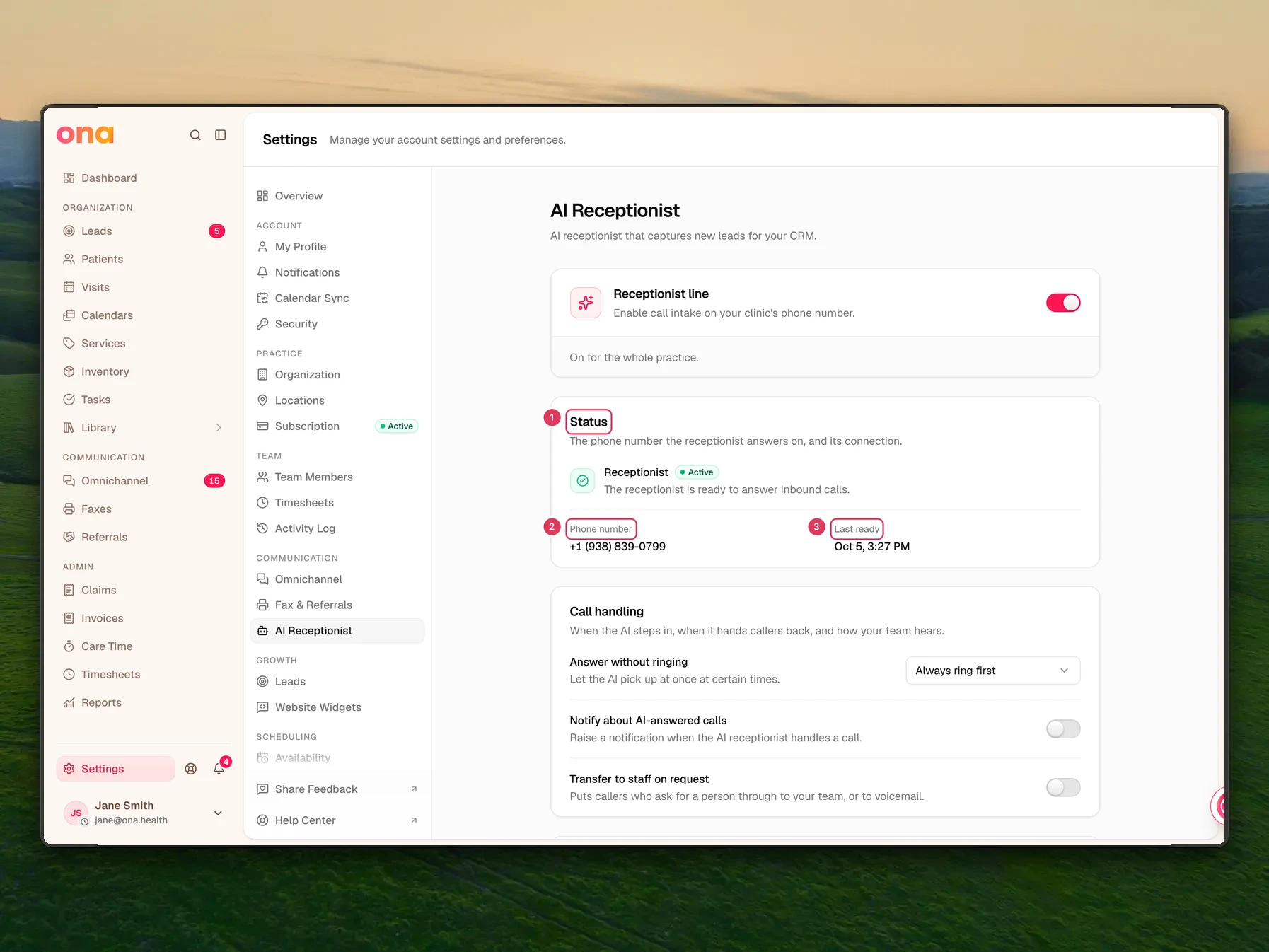This screenshot has height=952, width=1269.
Task: Click the phone number +1 (938) 839-0799
Action: click(618, 547)
